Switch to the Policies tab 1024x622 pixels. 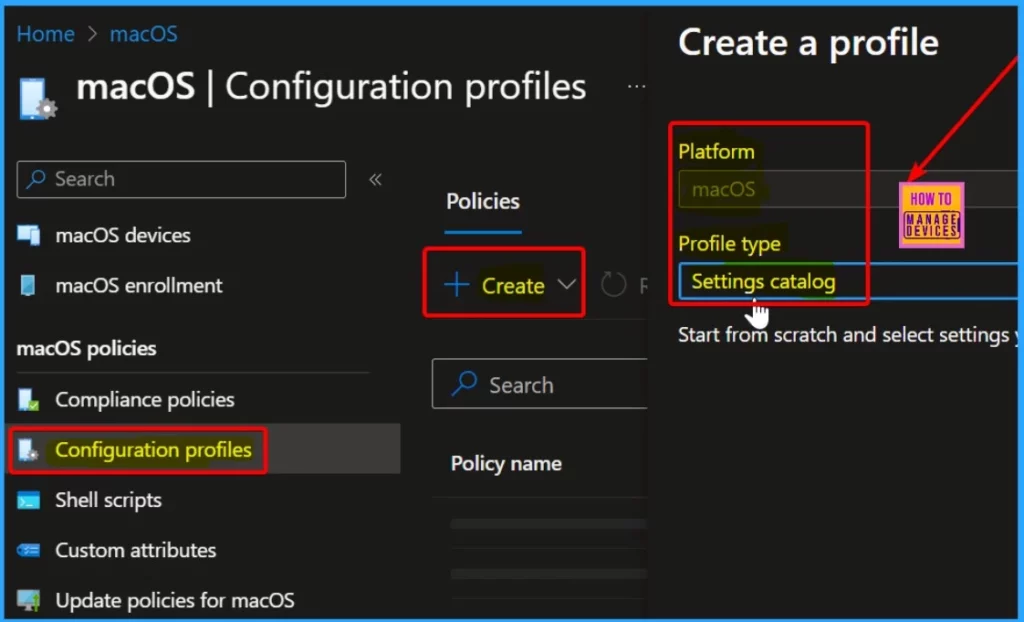(x=483, y=201)
